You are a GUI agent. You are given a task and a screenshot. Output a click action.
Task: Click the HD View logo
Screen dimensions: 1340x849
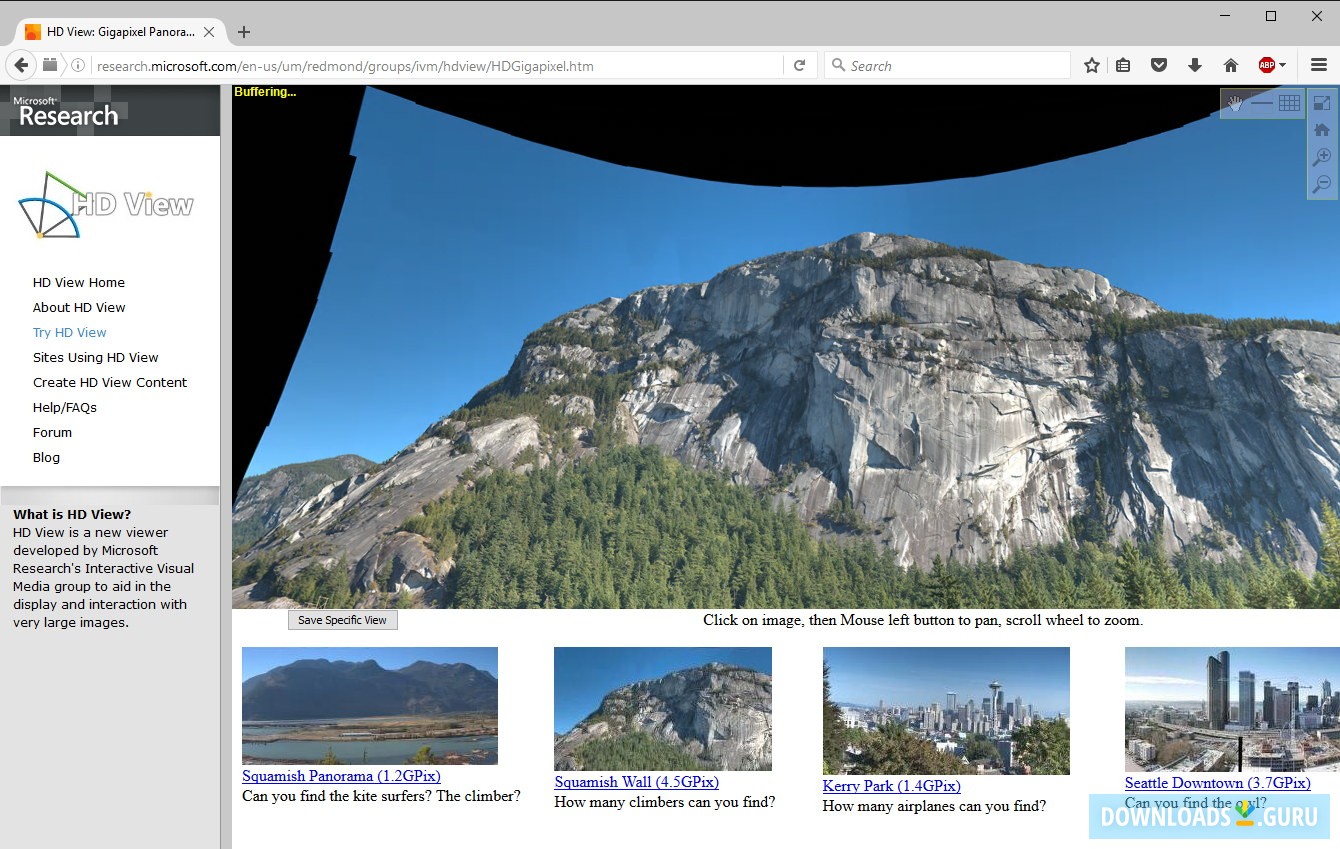click(106, 205)
